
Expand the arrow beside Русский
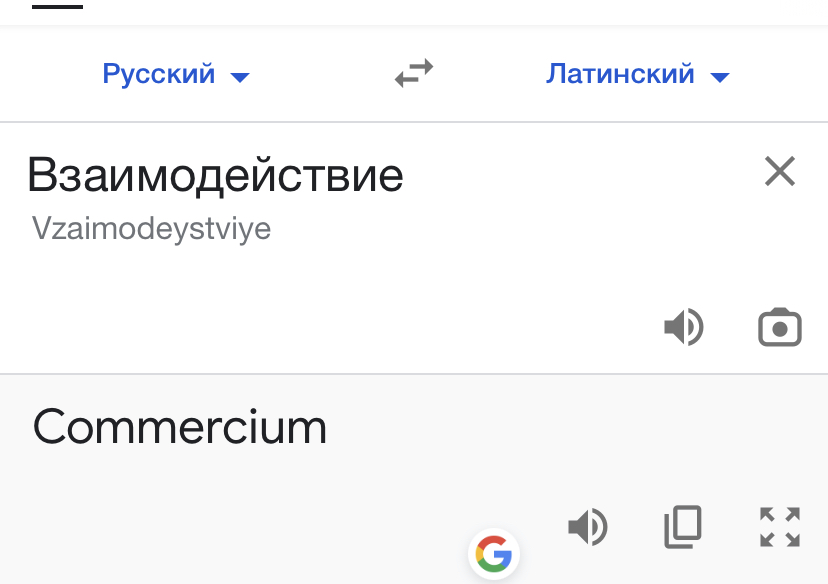[240, 76]
